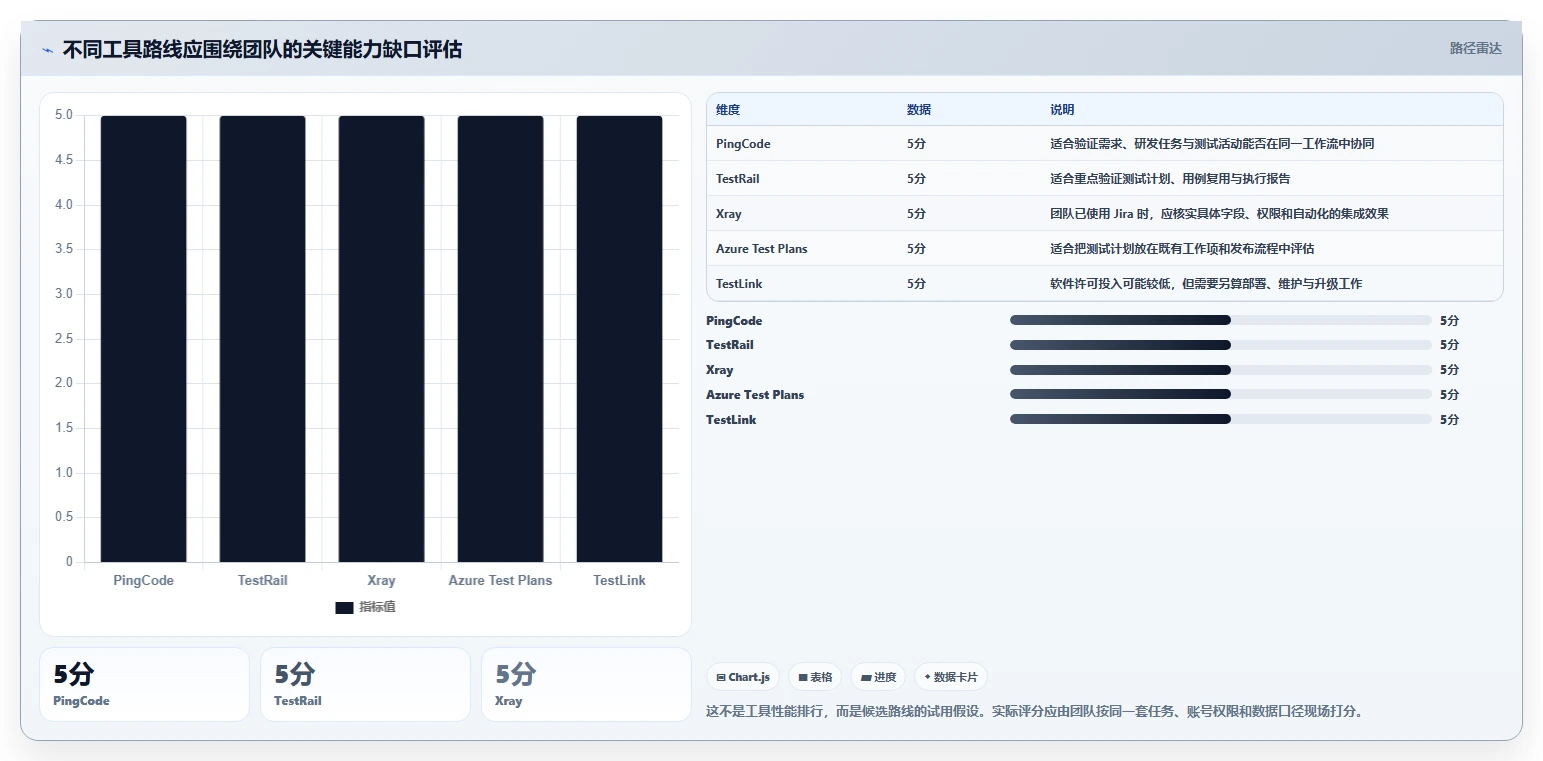Image resolution: width=1543 pixels, height=761 pixels.
Task: Click 适合验证需求 description in PingCode row
Action: point(1212,144)
